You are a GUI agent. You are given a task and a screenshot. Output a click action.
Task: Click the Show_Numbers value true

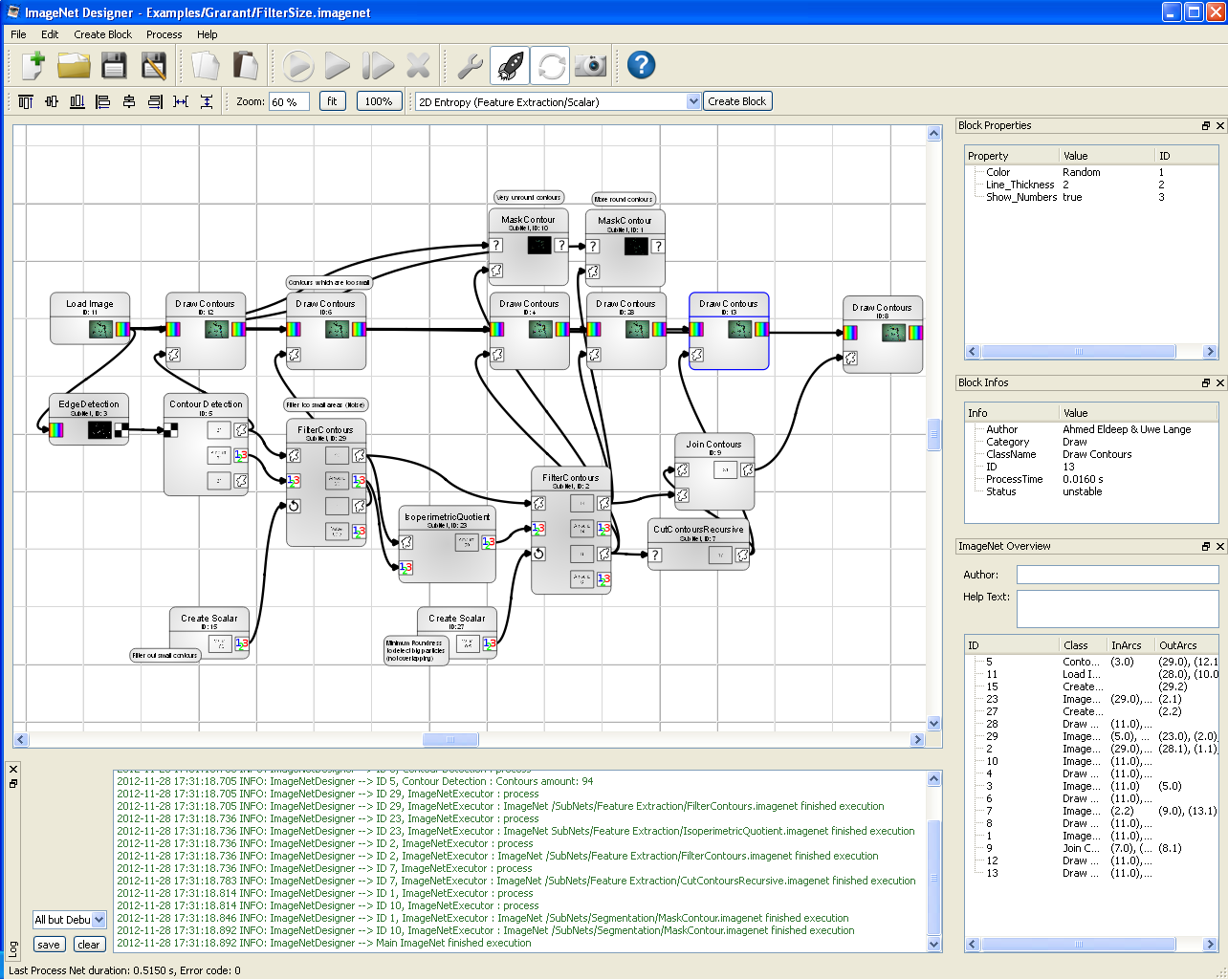[1072, 198]
